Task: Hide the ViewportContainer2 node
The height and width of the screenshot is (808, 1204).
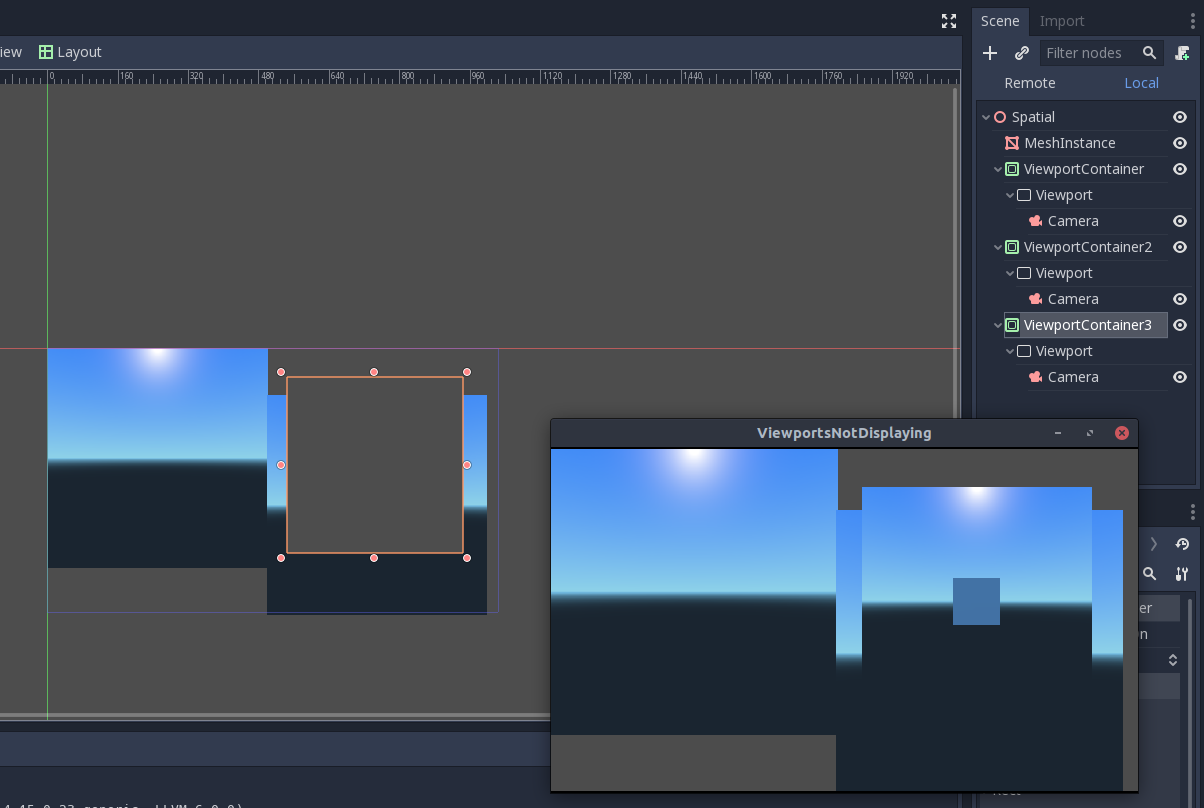Action: [1179, 247]
